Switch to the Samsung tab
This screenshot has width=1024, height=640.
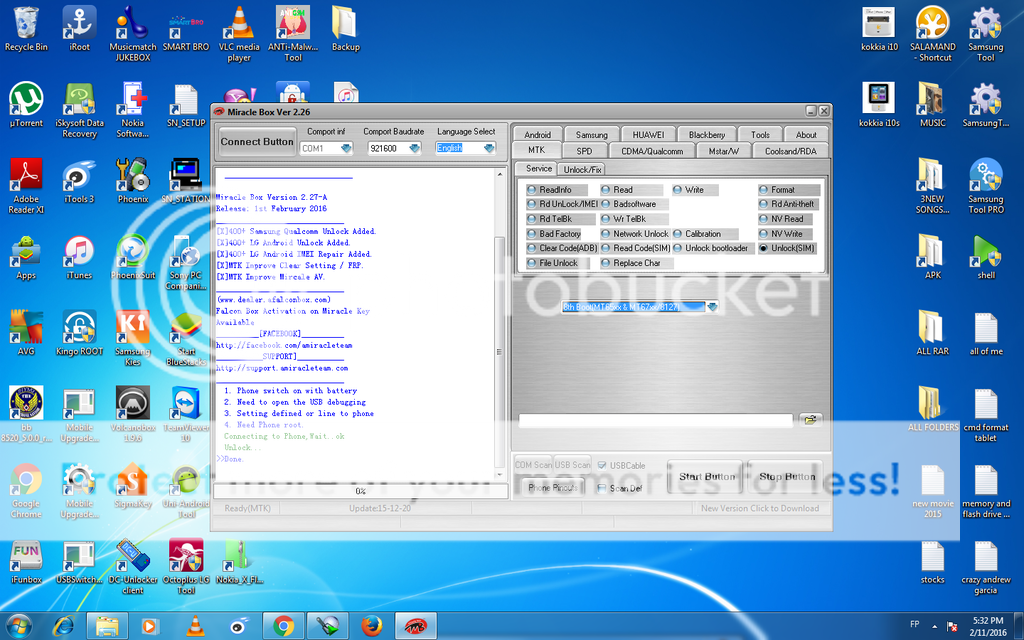pos(591,134)
